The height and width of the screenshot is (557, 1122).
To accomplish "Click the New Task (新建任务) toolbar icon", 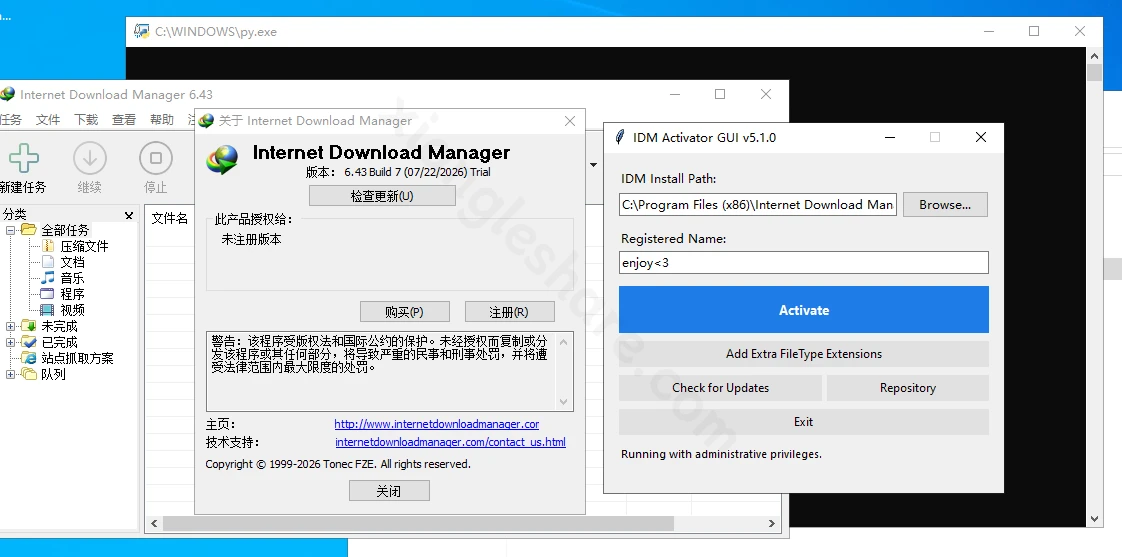I will coord(23,159).
